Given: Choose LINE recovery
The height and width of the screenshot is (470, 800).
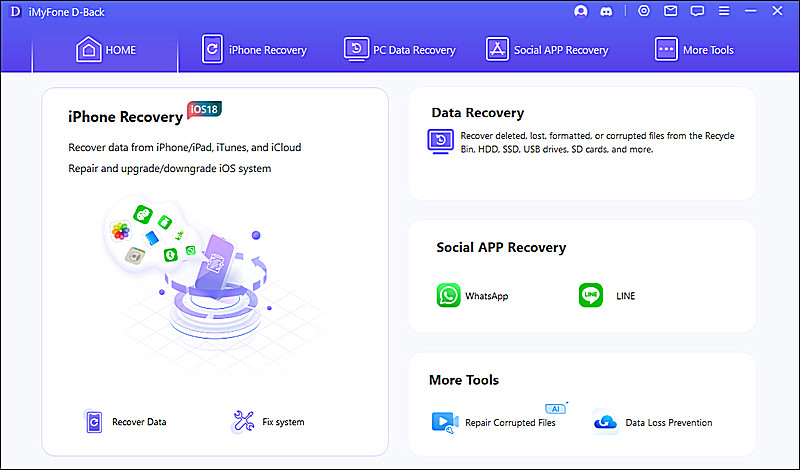Looking at the screenshot, I should [x=607, y=295].
